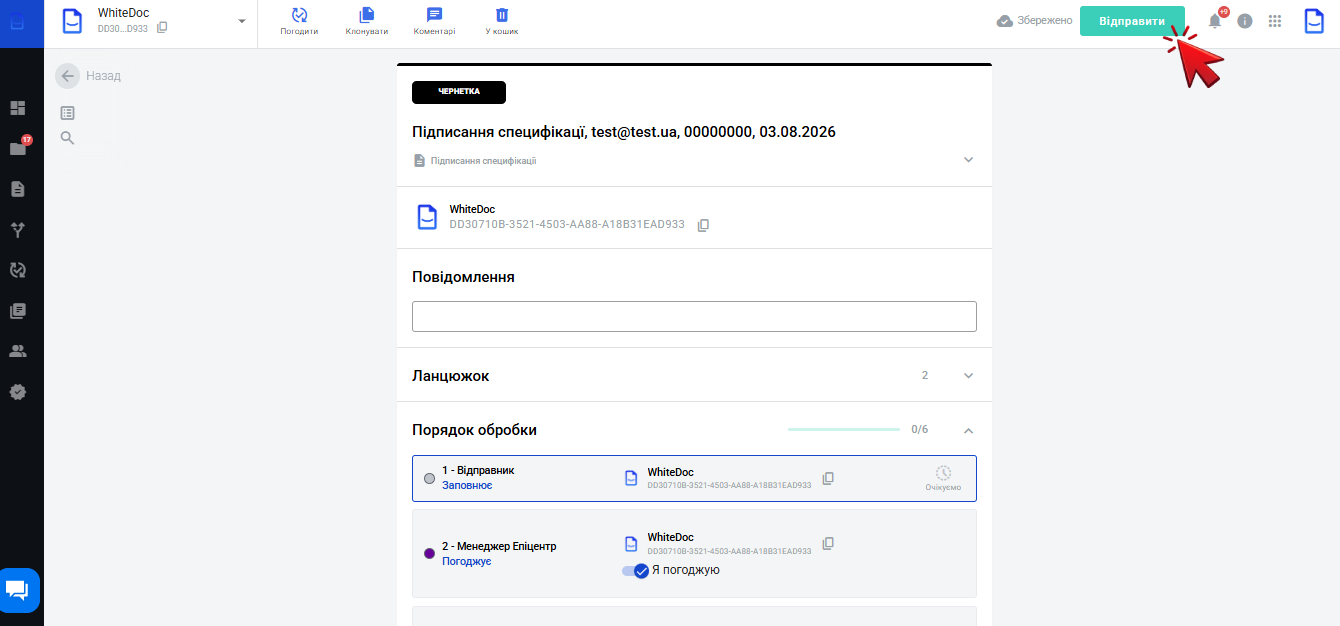Select the purple dot for Менеджер Епіцентр
This screenshot has width=1340, height=626.
(430, 553)
